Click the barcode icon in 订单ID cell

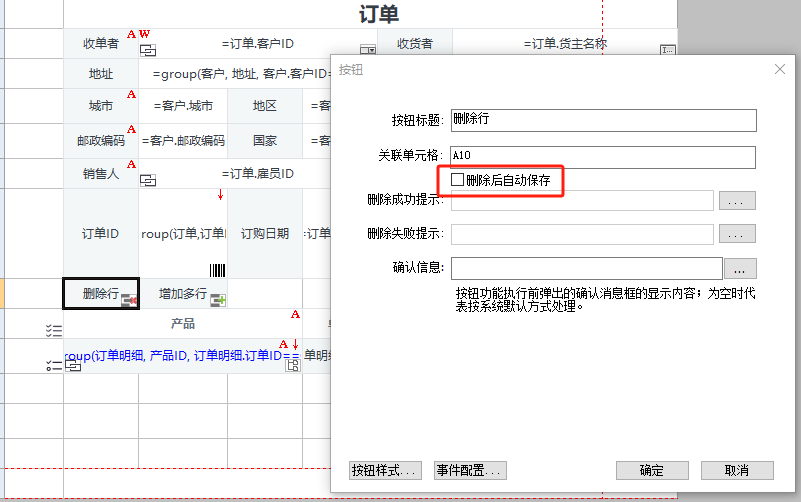tap(217, 269)
